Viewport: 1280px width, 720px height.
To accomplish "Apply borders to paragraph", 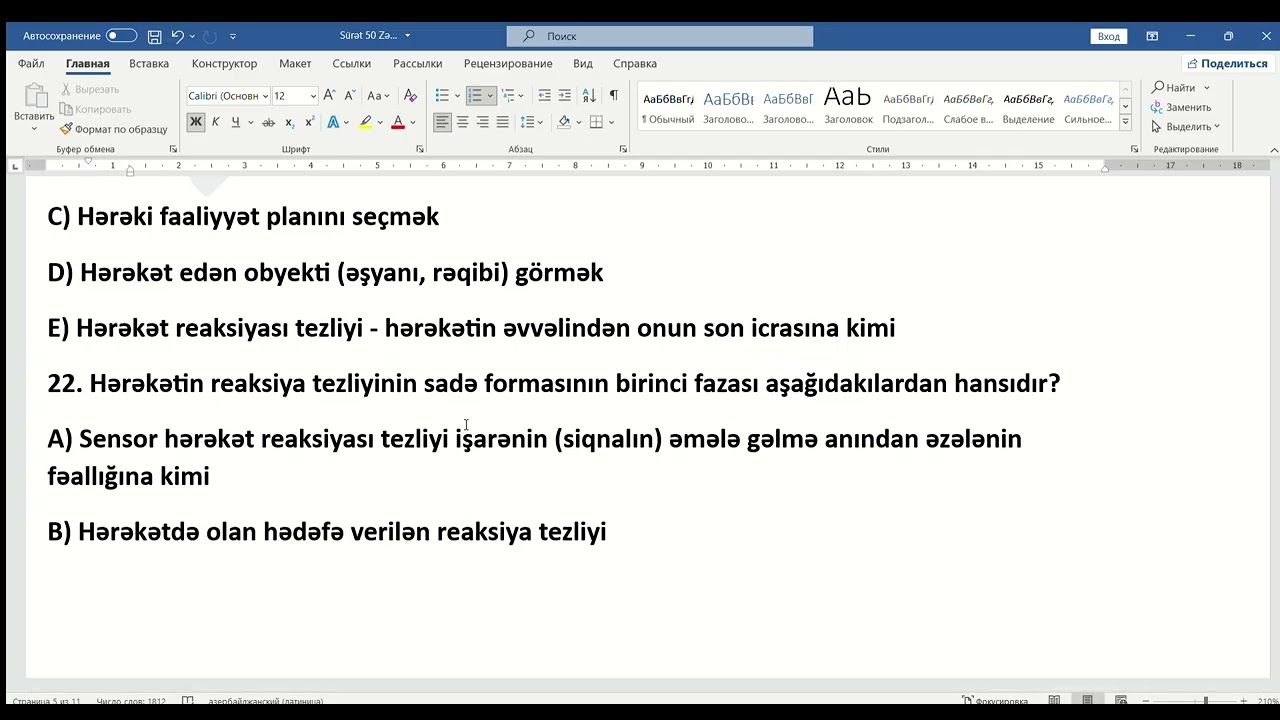I will tap(596, 122).
